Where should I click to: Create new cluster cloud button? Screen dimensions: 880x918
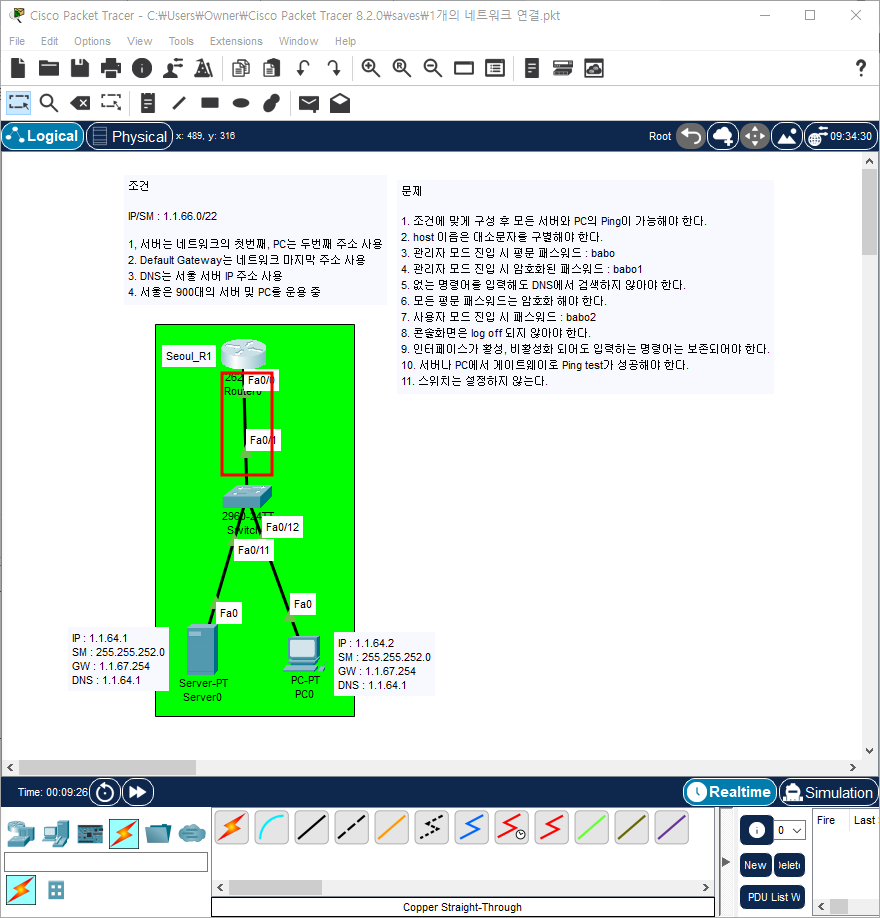click(723, 136)
